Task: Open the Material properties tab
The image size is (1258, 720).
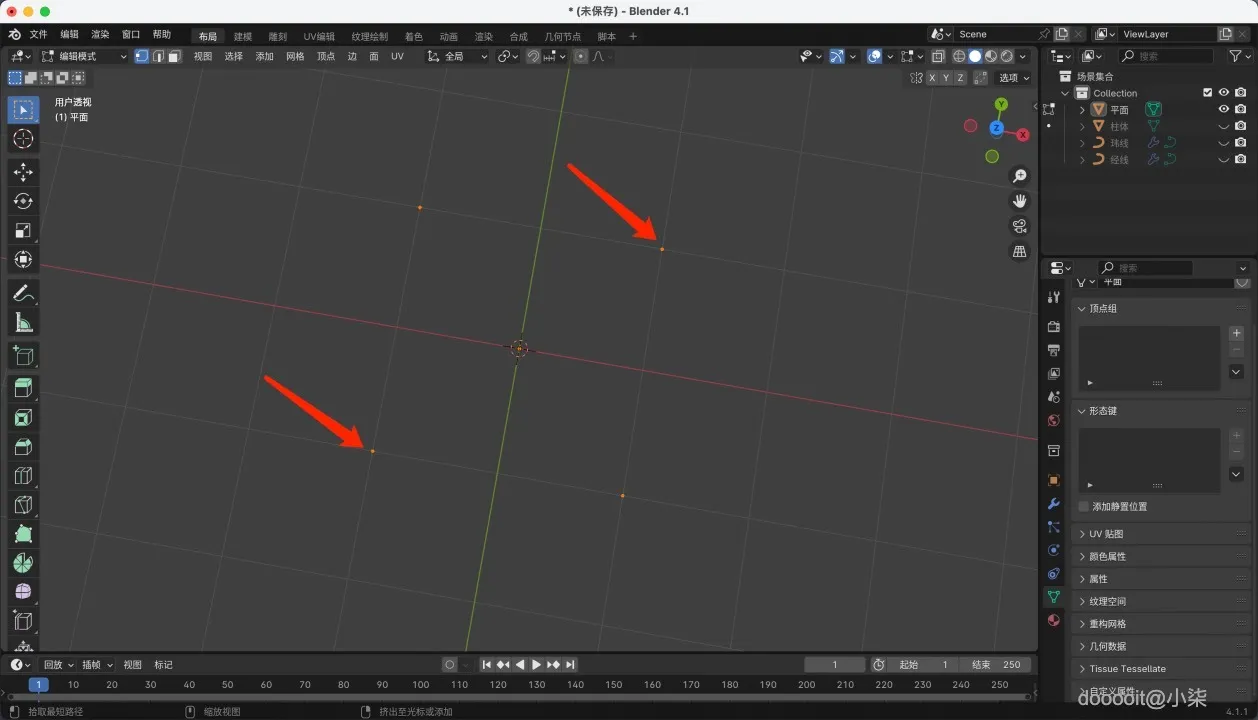Action: [1053, 620]
